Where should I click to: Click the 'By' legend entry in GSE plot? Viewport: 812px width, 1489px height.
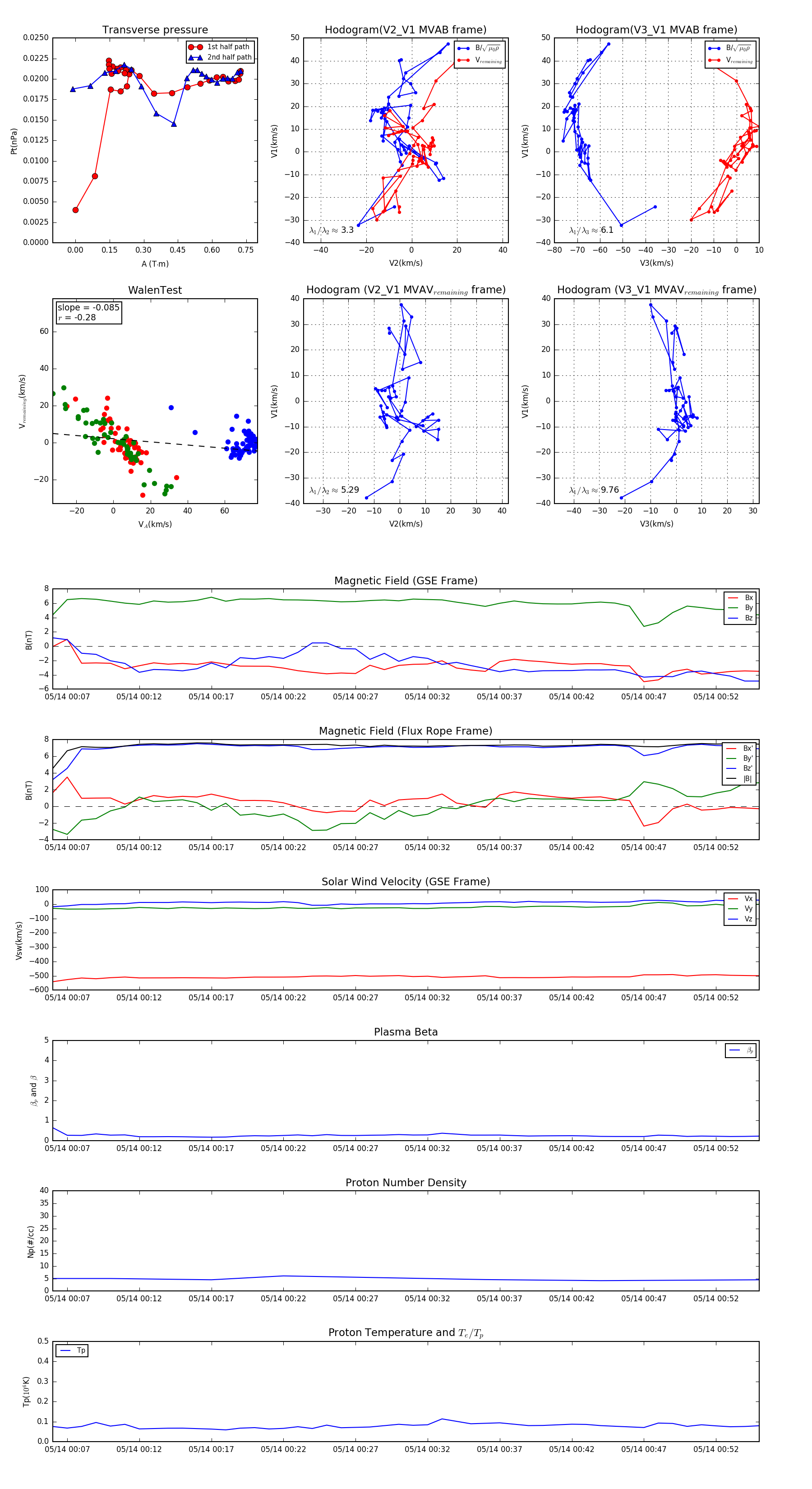[x=741, y=607]
